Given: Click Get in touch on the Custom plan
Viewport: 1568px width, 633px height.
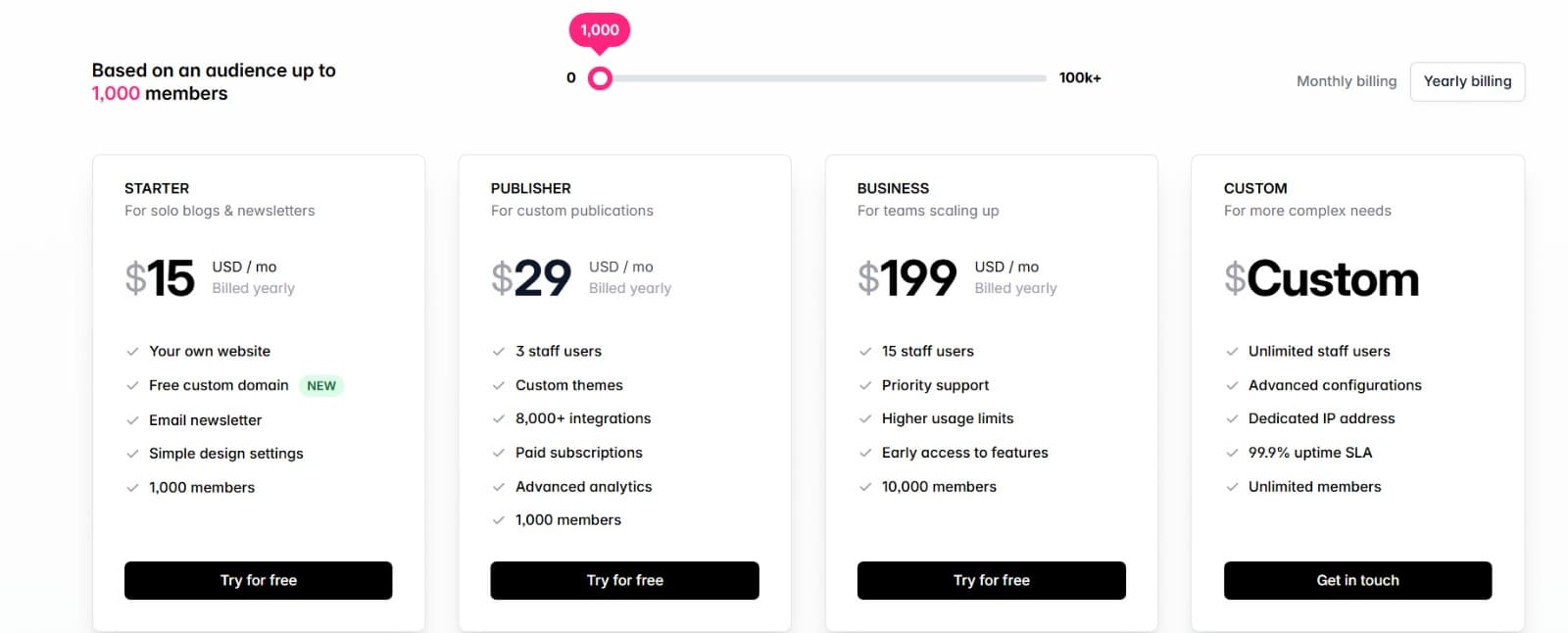Looking at the screenshot, I should [x=1357, y=579].
